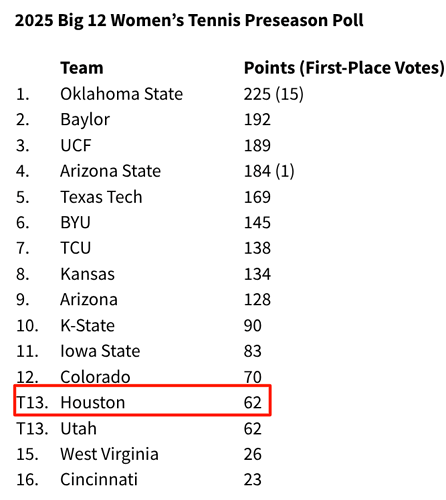Select the K-State row text
Viewport: 446px width, 500px height.
(x=139, y=326)
